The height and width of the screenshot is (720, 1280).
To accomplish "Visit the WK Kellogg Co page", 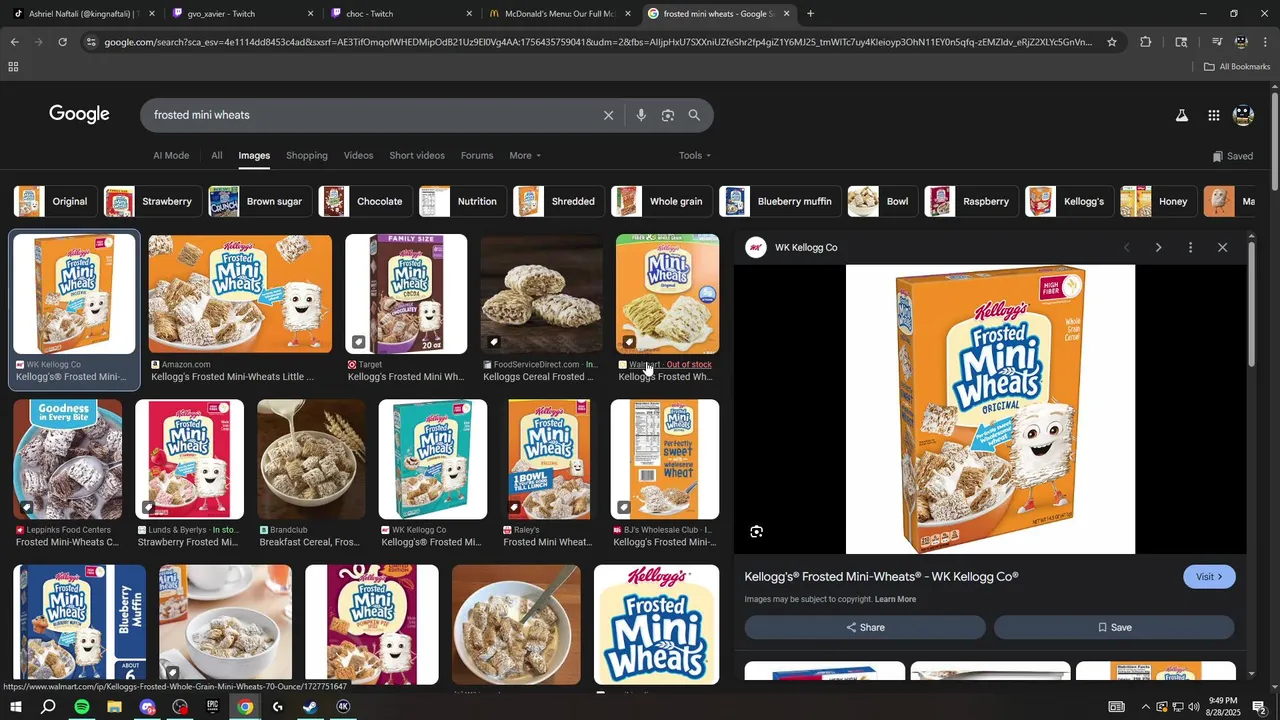I will coord(1209,577).
